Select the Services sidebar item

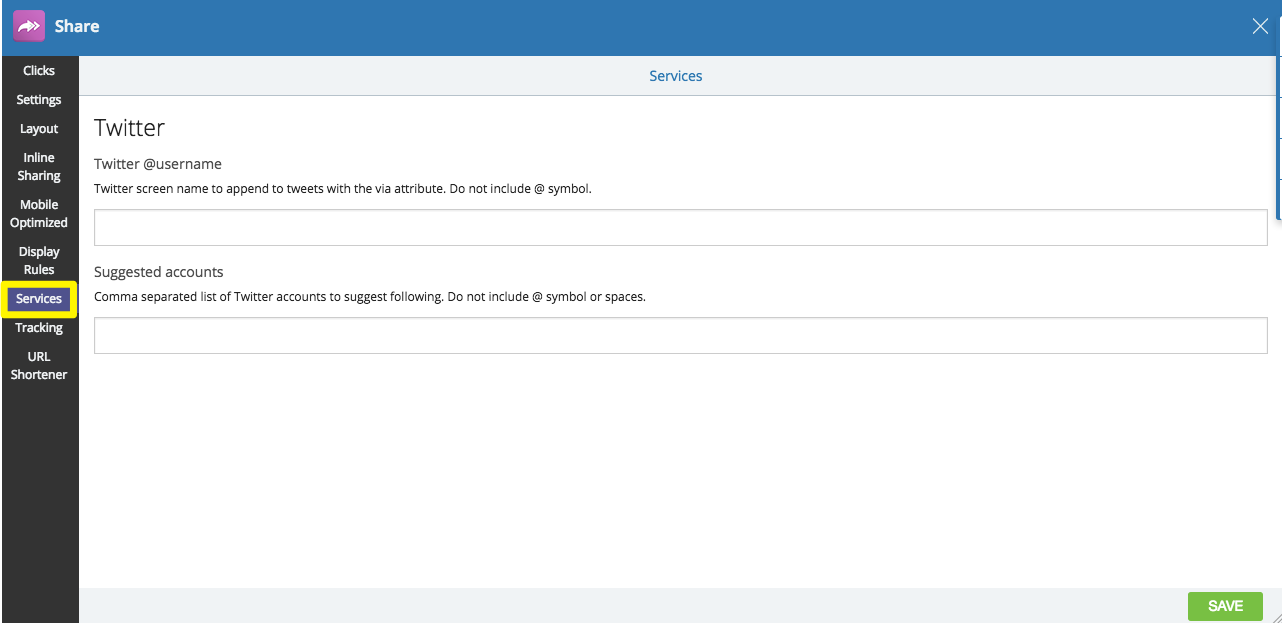(39, 299)
